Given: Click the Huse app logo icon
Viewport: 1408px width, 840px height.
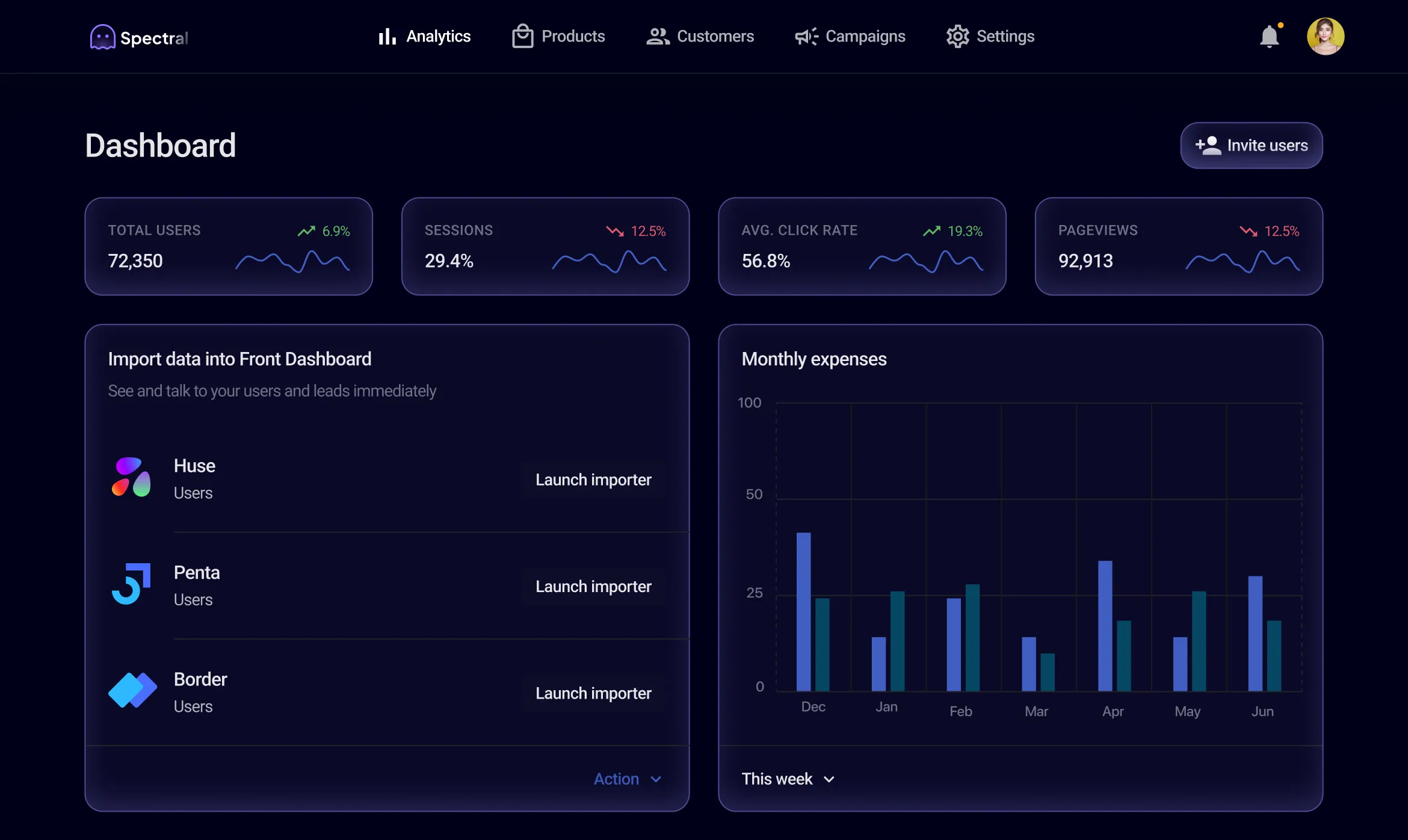Looking at the screenshot, I should (x=131, y=477).
